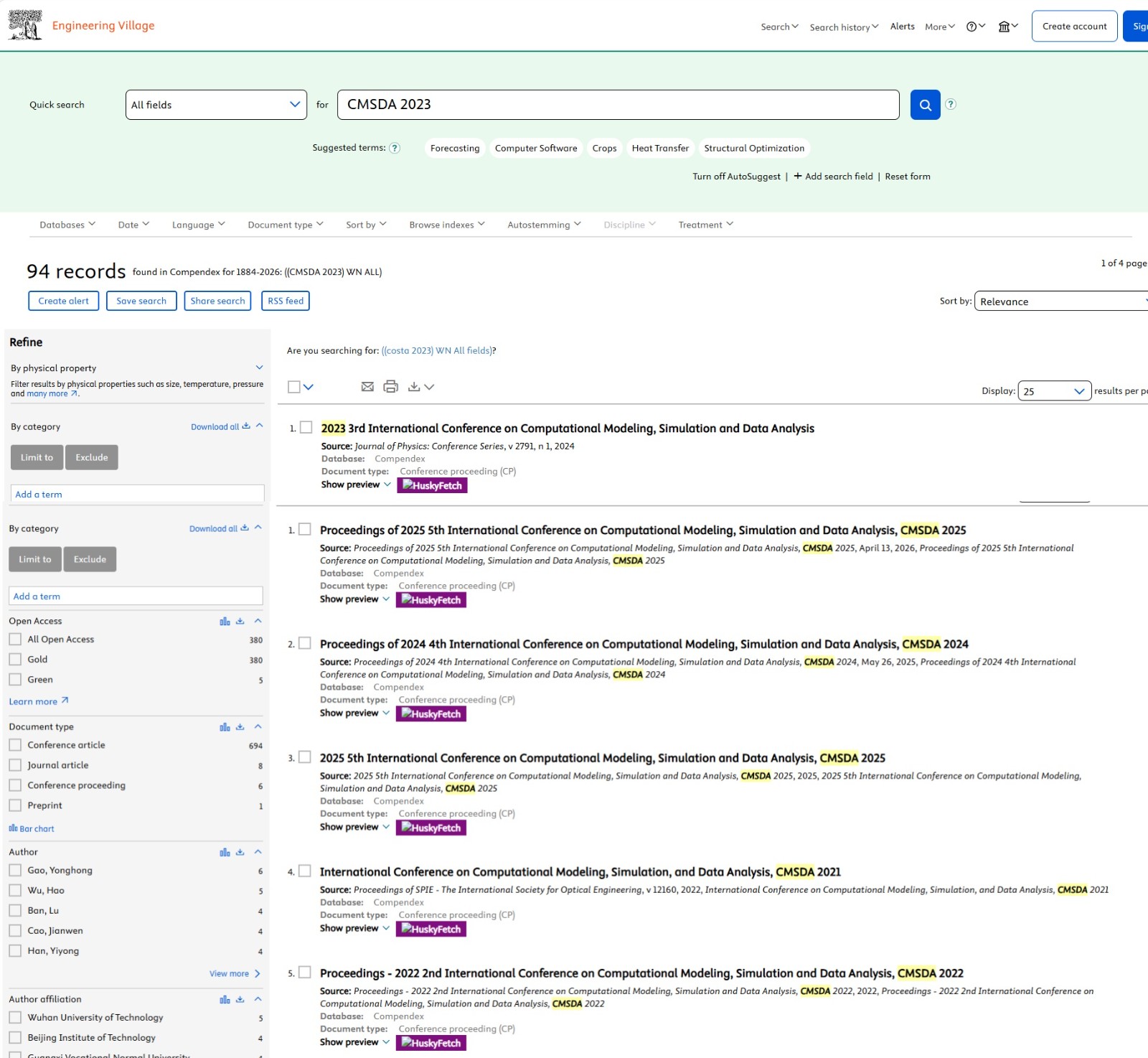Tick the select-all results checkbox

click(294, 387)
